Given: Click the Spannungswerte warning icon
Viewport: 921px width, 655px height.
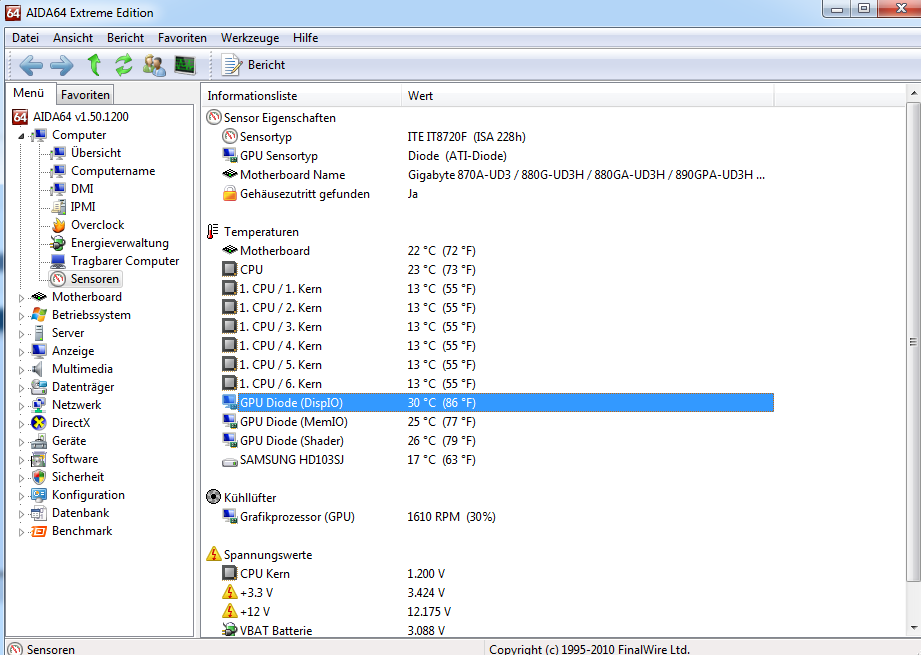Looking at the screenshot, I should tap(213, 554).
